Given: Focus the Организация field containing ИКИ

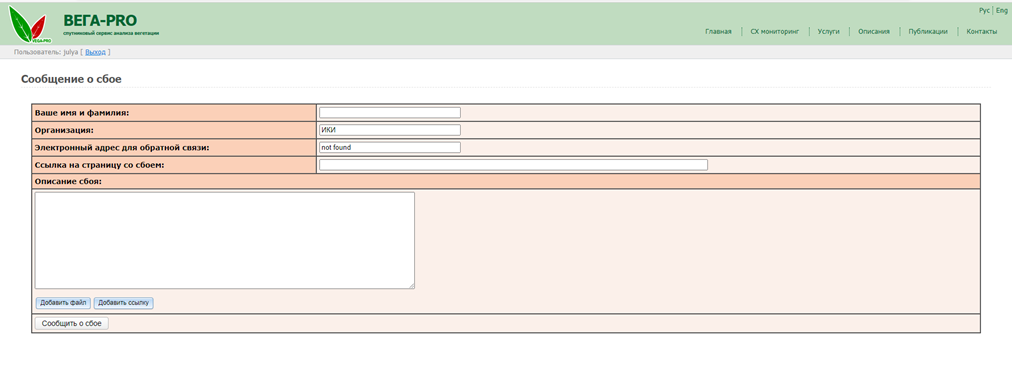Looking at the screenshot, I should (x=390, y=130).
